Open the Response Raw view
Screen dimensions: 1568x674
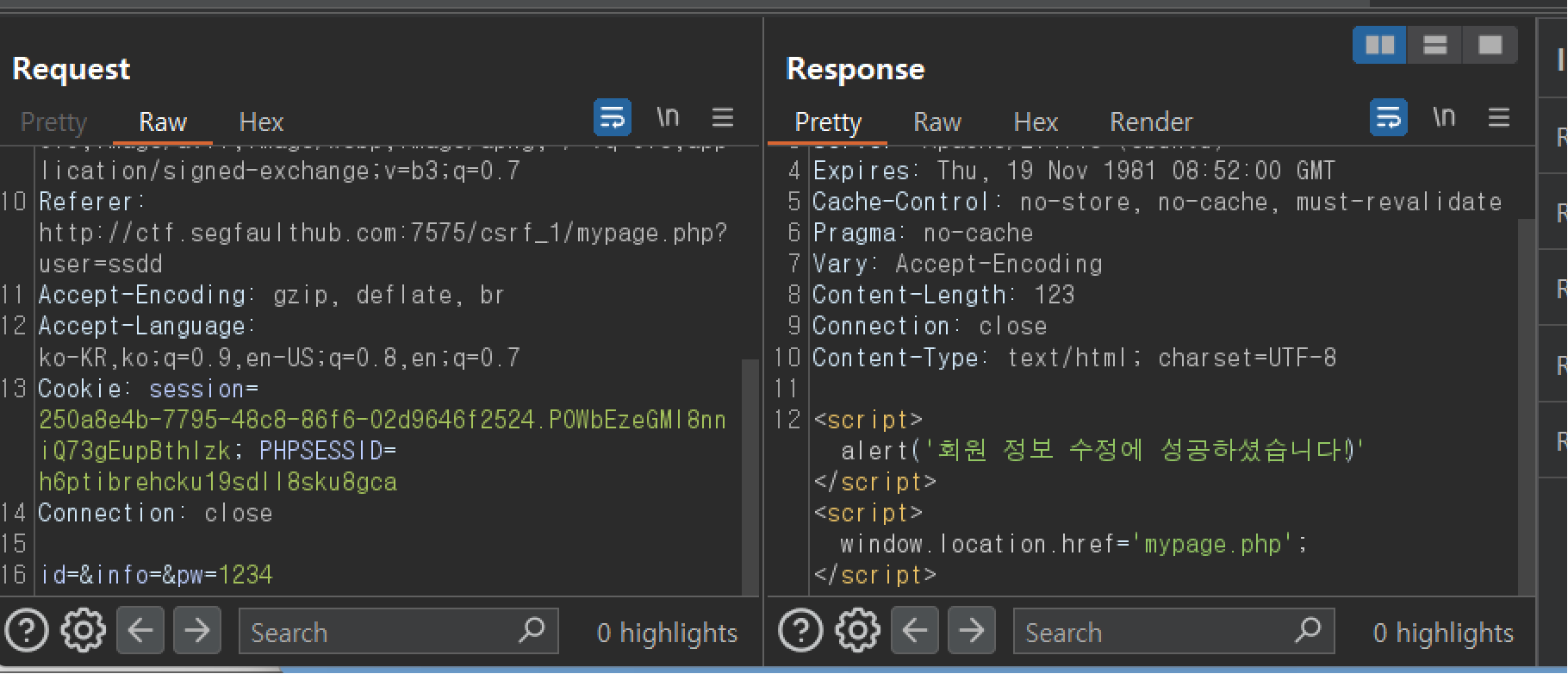pos(937,122)
